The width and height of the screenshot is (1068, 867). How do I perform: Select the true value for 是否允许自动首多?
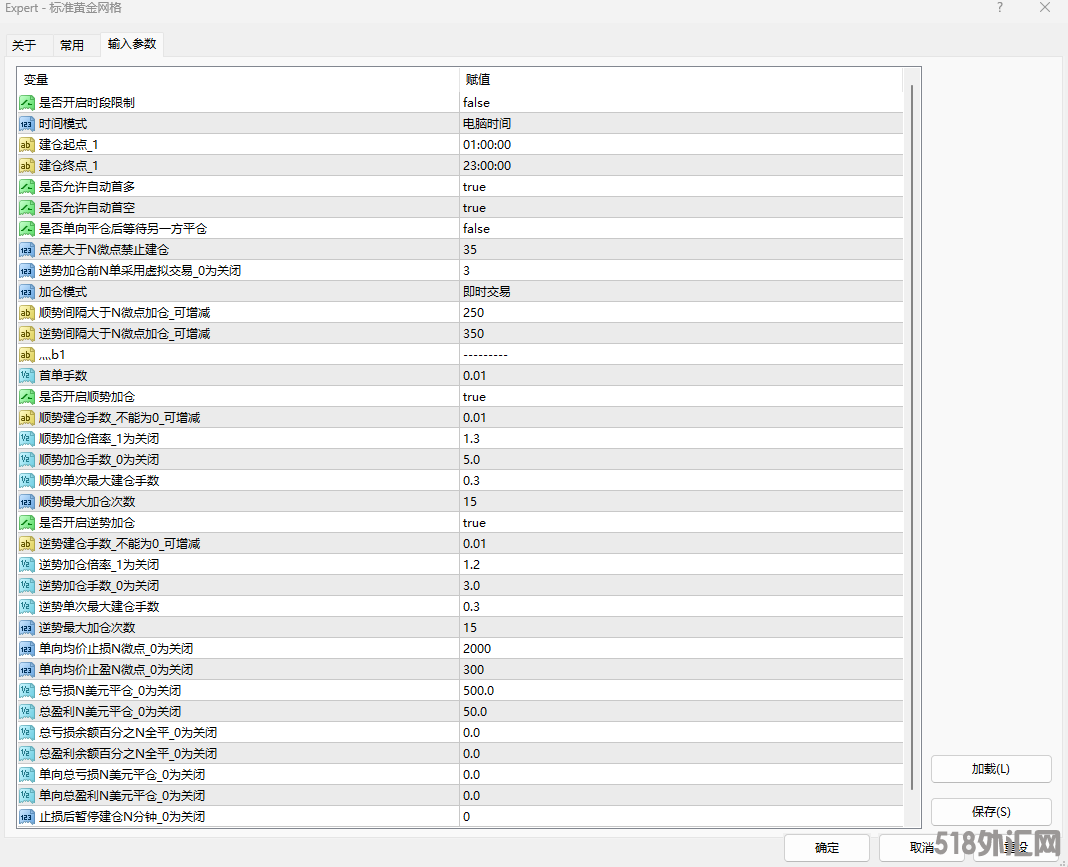coord(474,187)
